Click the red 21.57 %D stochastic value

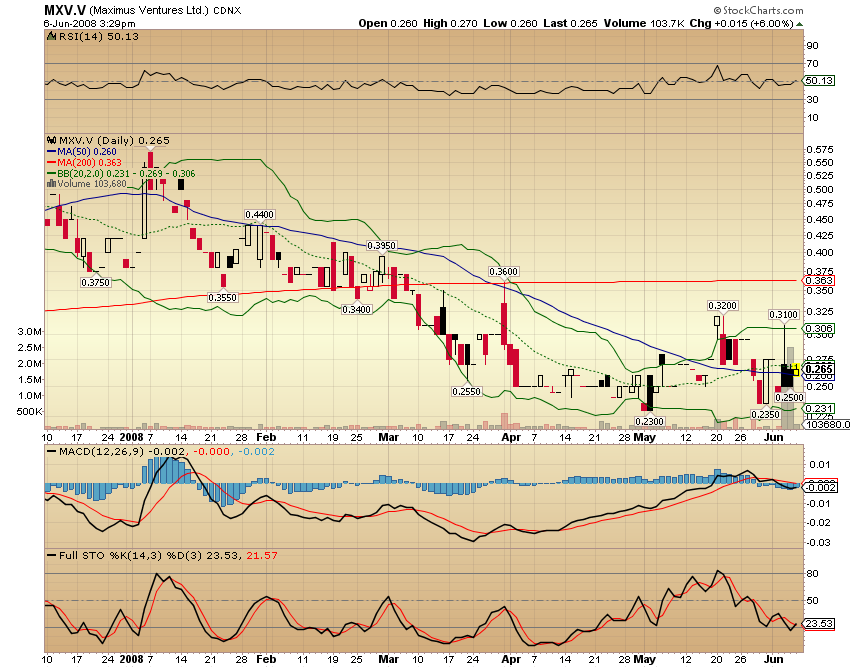(262, 556)
